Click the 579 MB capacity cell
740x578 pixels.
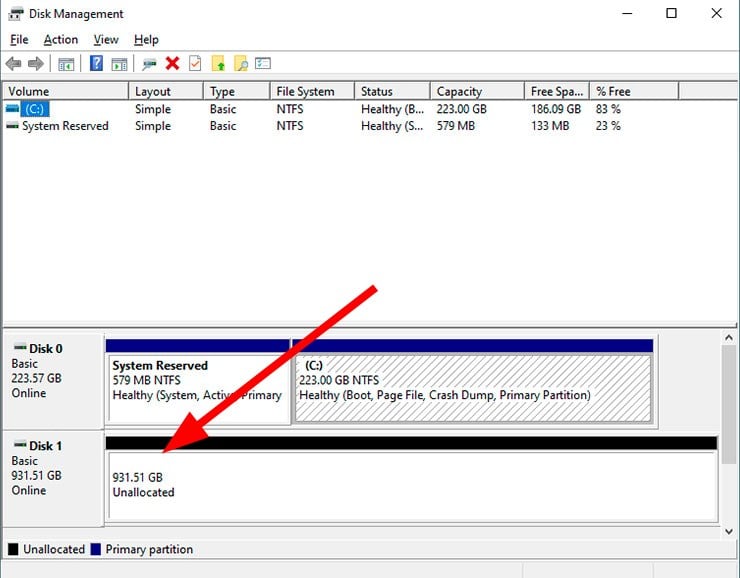[456, 126]
